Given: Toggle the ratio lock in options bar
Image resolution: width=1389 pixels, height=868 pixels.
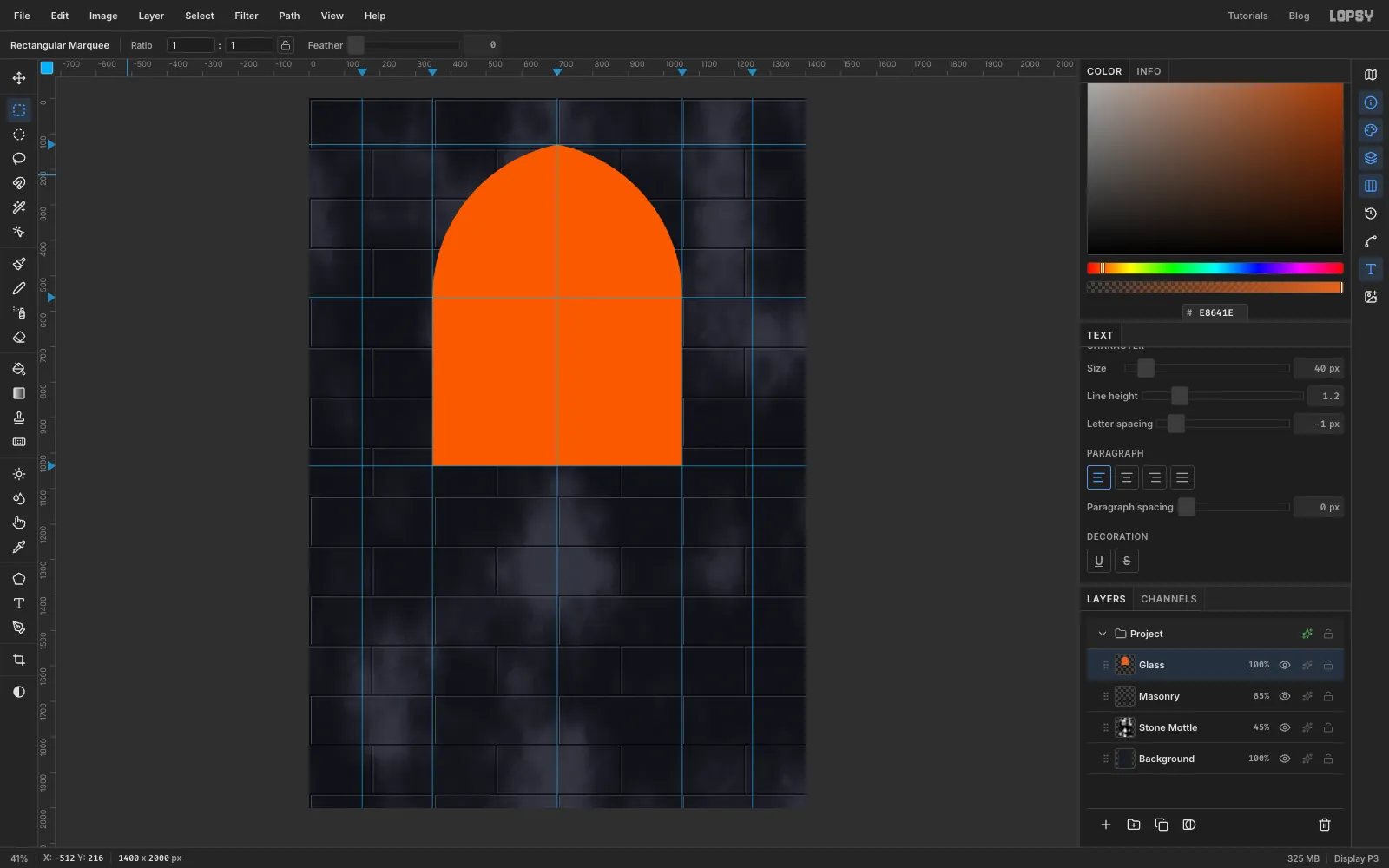Looking at the screenshot, I should pyautogui.click(x=286, y=45).
